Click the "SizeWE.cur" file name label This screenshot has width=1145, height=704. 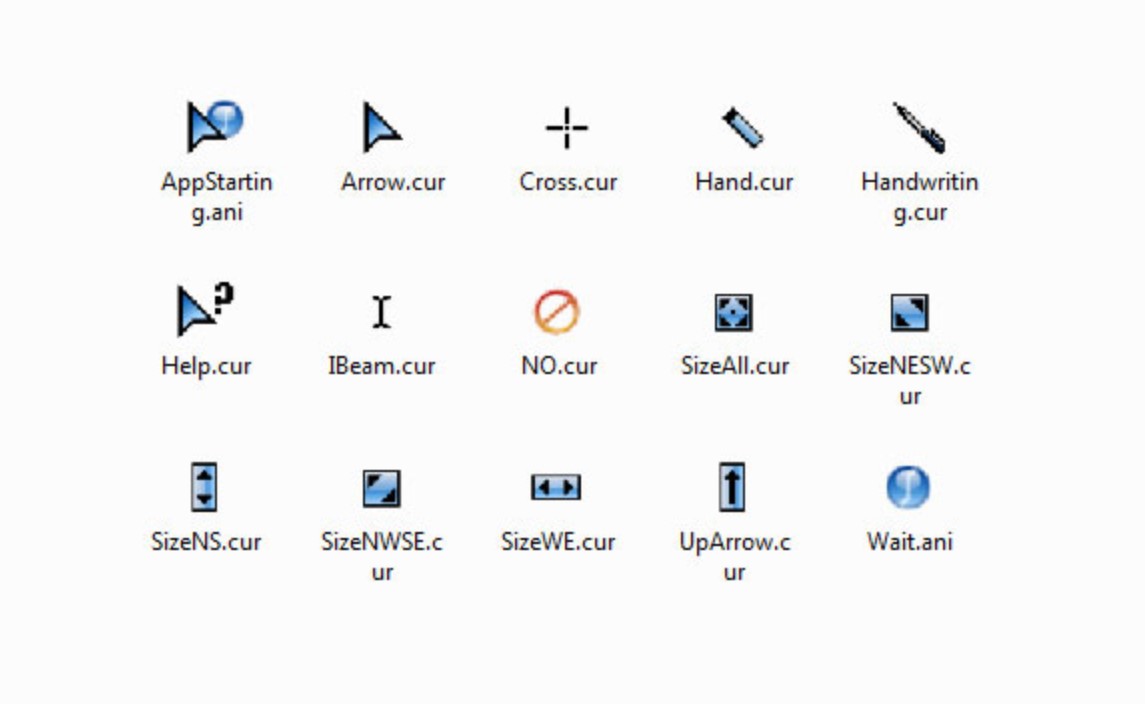(558, 541)
